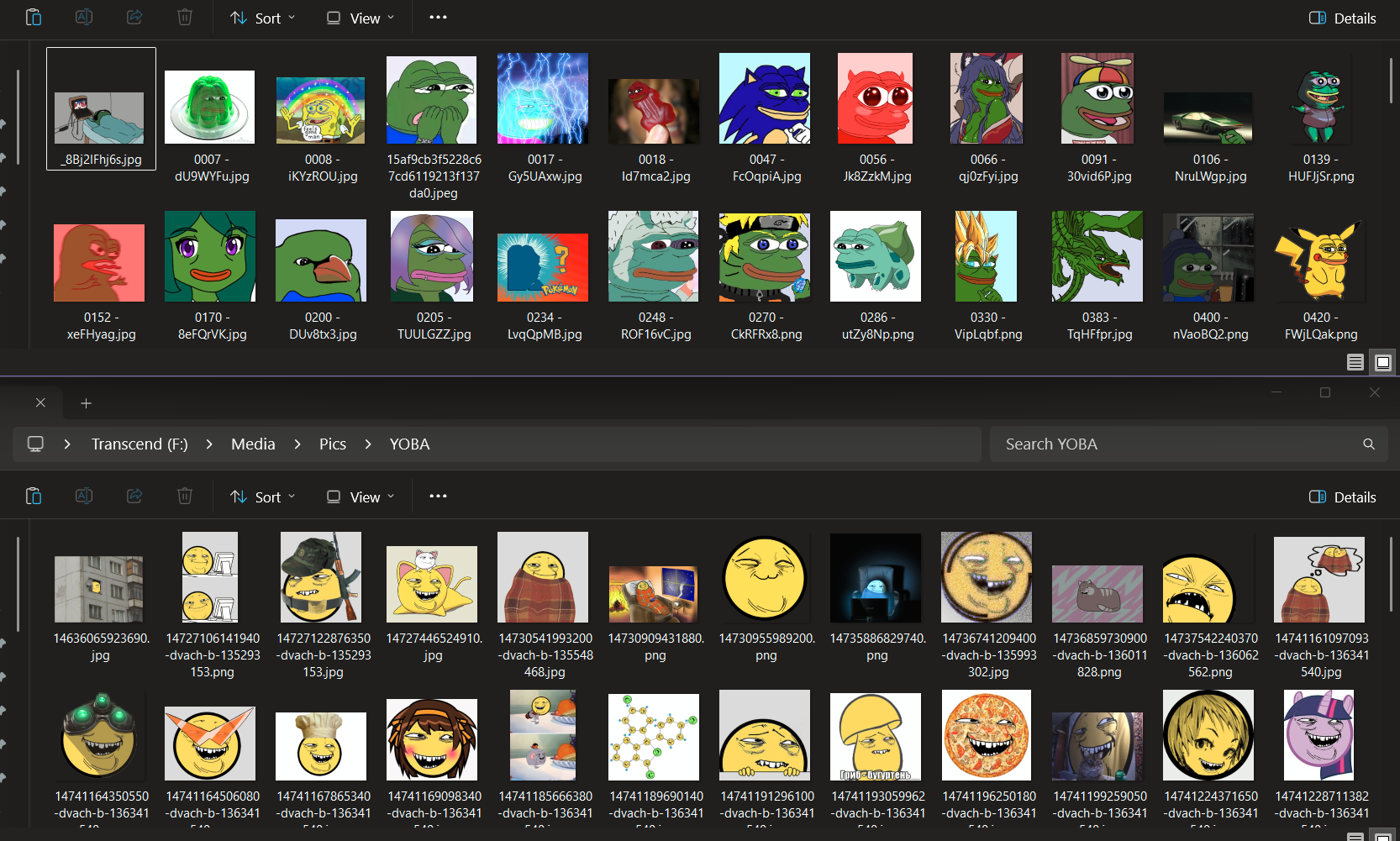
Task: Click the file name 0170 - 8eFQrVK.jpg
Action: (x=212, y=326)
